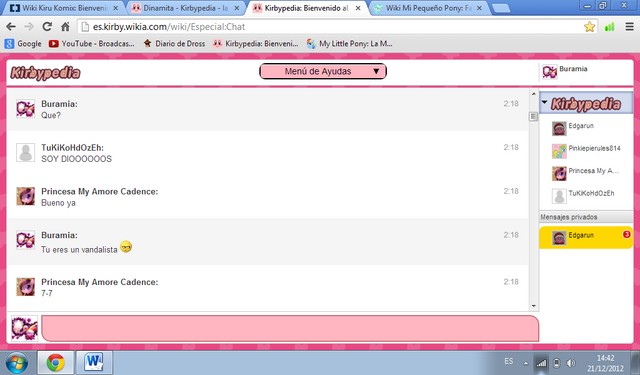Close the Dinamita - Kirbypedia tab
640x375 pixels.
coord(236,8)
